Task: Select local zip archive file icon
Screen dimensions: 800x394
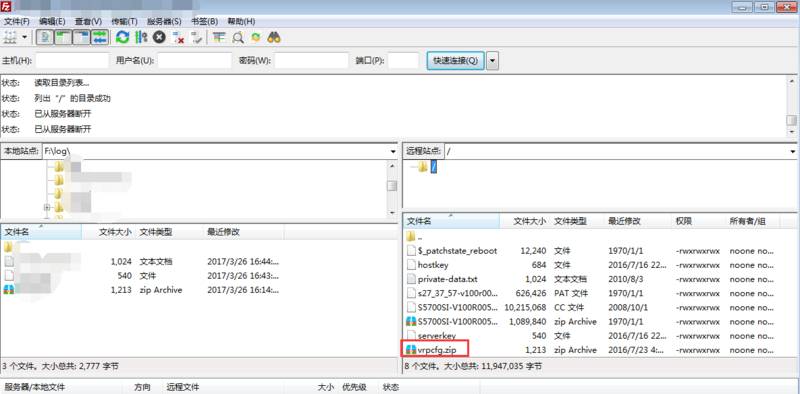Action: pos(9,289)
